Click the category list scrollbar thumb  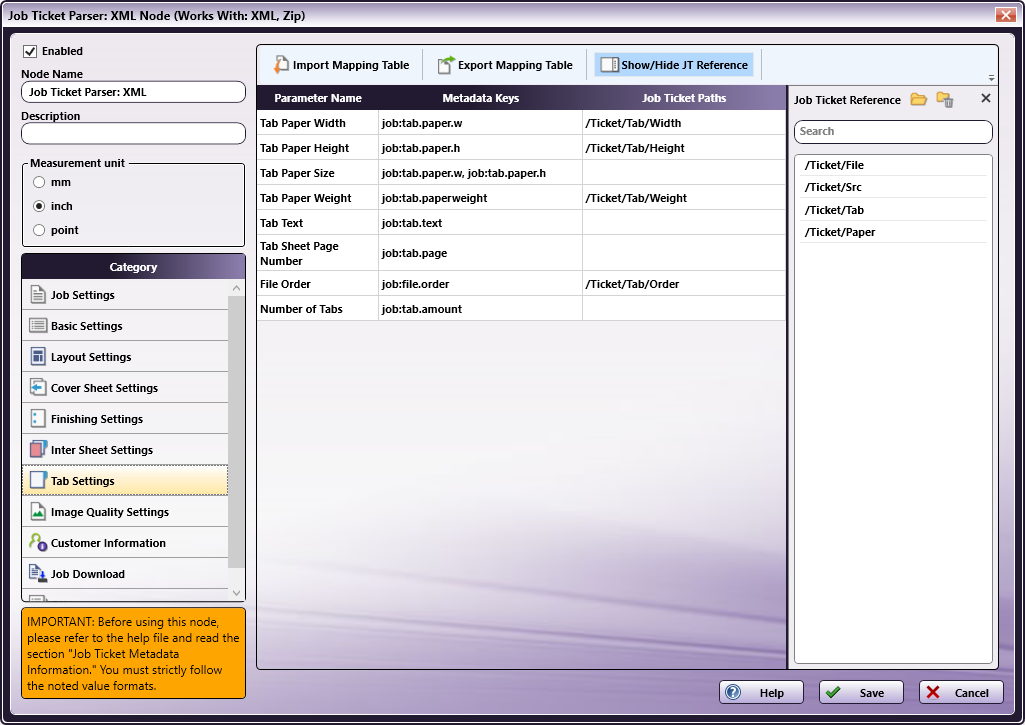point(237,432)
